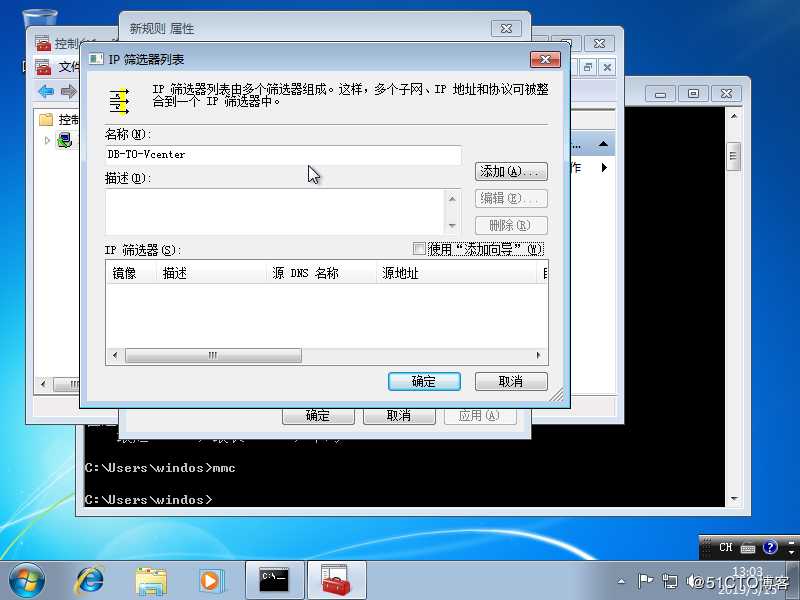Click the 源地址 column header
Screen dimensions: 800x600
(457, 273)
